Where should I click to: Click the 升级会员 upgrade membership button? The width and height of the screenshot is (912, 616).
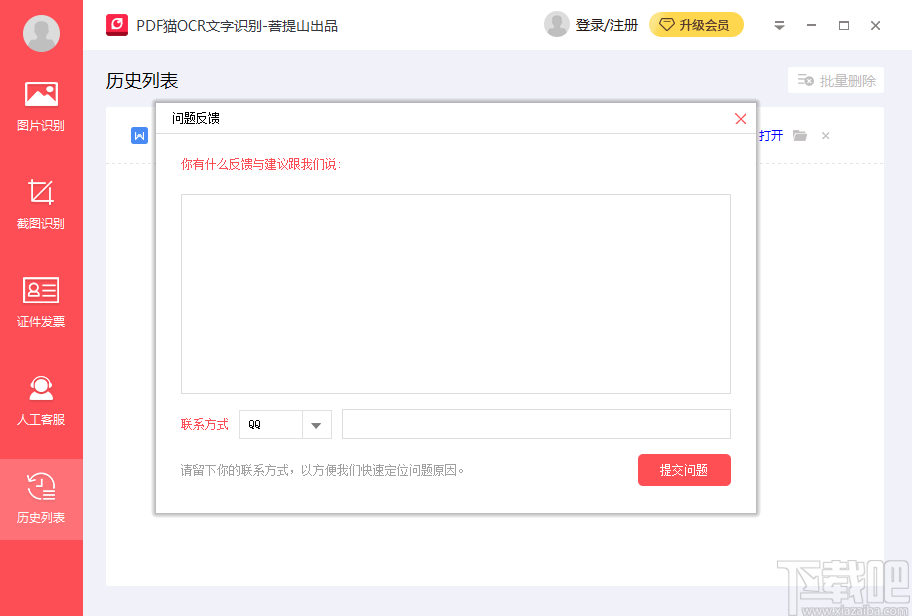[696, 25]
